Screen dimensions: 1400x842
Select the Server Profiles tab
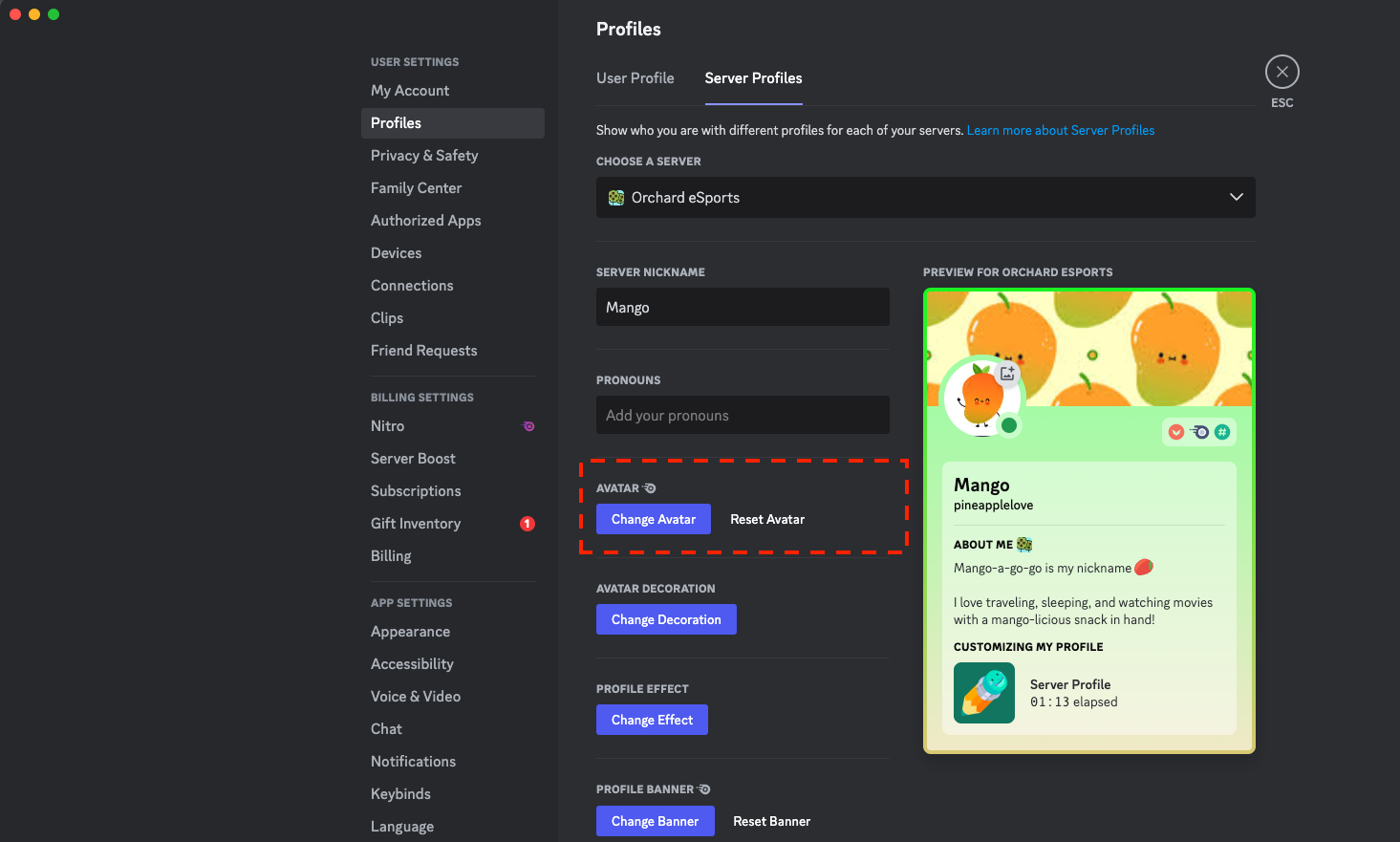click(x=753, y=78)
